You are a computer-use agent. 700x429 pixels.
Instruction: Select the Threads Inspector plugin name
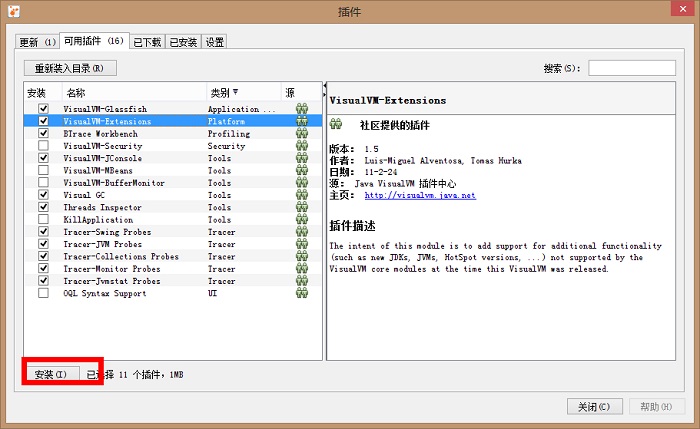point(102,207)
